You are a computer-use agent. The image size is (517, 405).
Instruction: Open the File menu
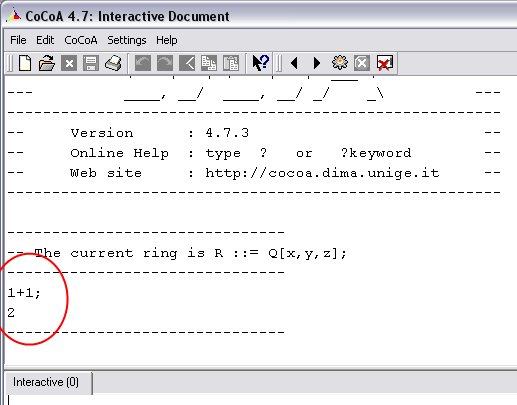[x=18, y=40]
